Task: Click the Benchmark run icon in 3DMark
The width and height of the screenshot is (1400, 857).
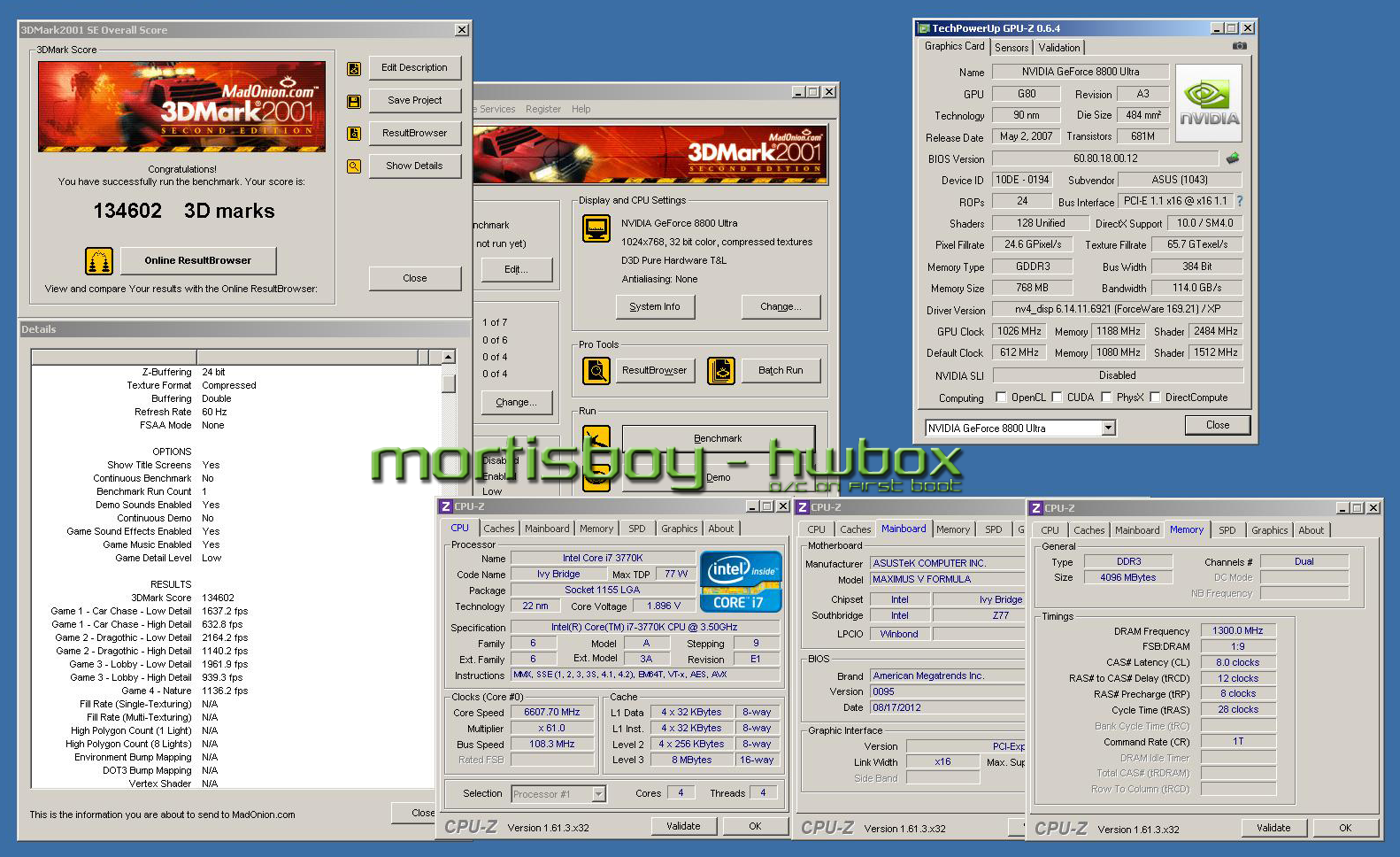Action: tap(596, 438)
